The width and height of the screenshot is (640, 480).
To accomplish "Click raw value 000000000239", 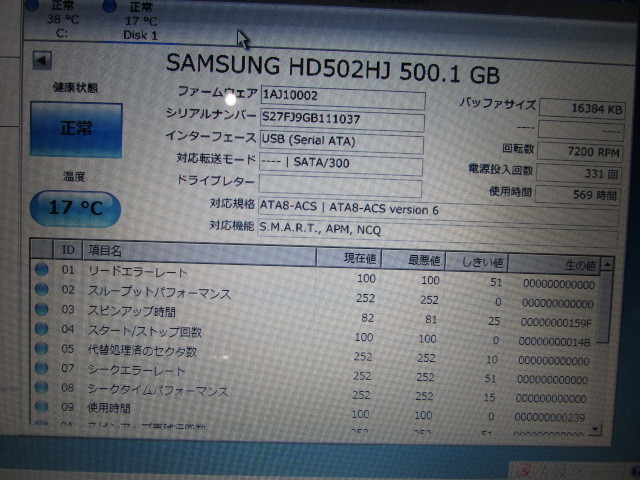I will click(549, 417).
